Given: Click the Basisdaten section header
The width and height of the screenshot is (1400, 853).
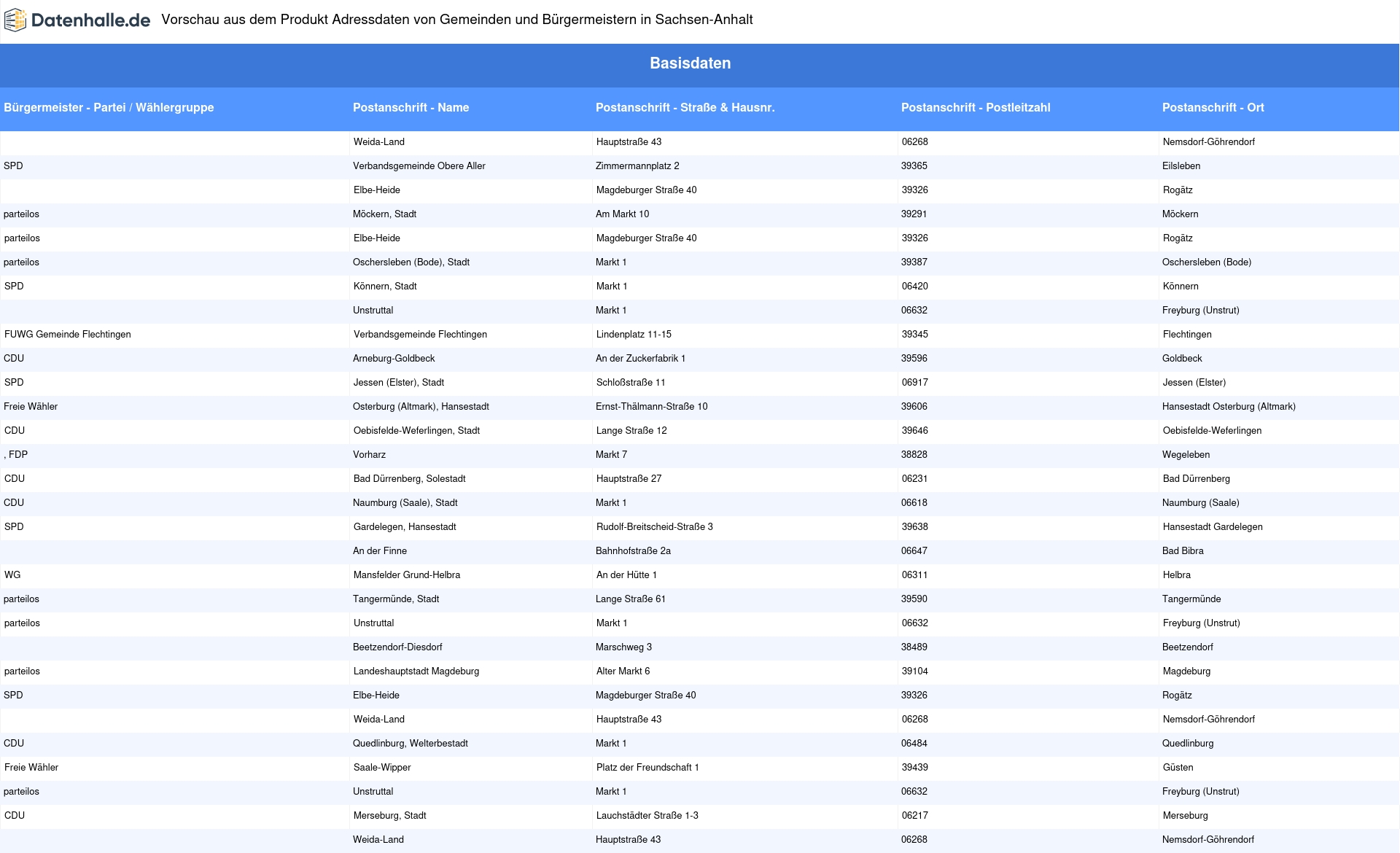Looking at the screenshot, I should (690, 63).
